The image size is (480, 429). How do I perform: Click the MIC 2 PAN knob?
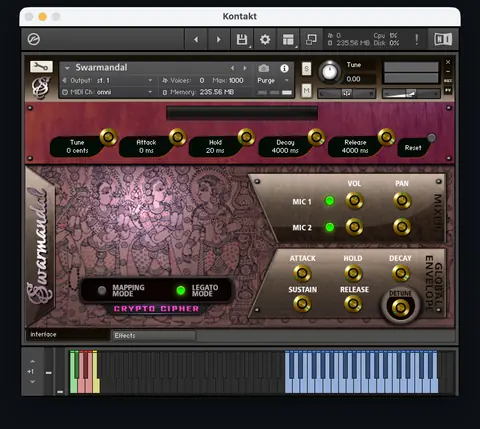tap(402, 227)
